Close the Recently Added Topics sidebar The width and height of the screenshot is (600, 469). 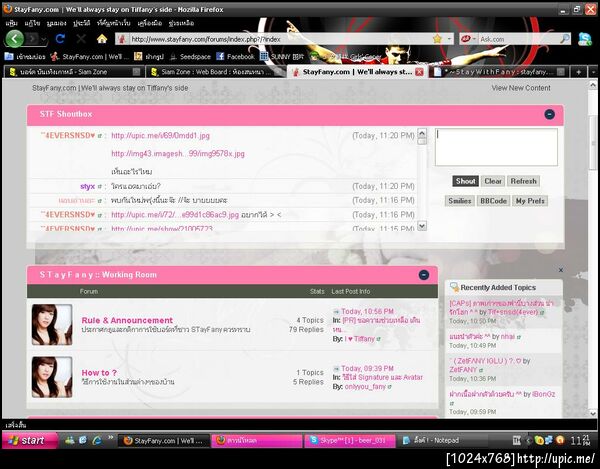561,270
